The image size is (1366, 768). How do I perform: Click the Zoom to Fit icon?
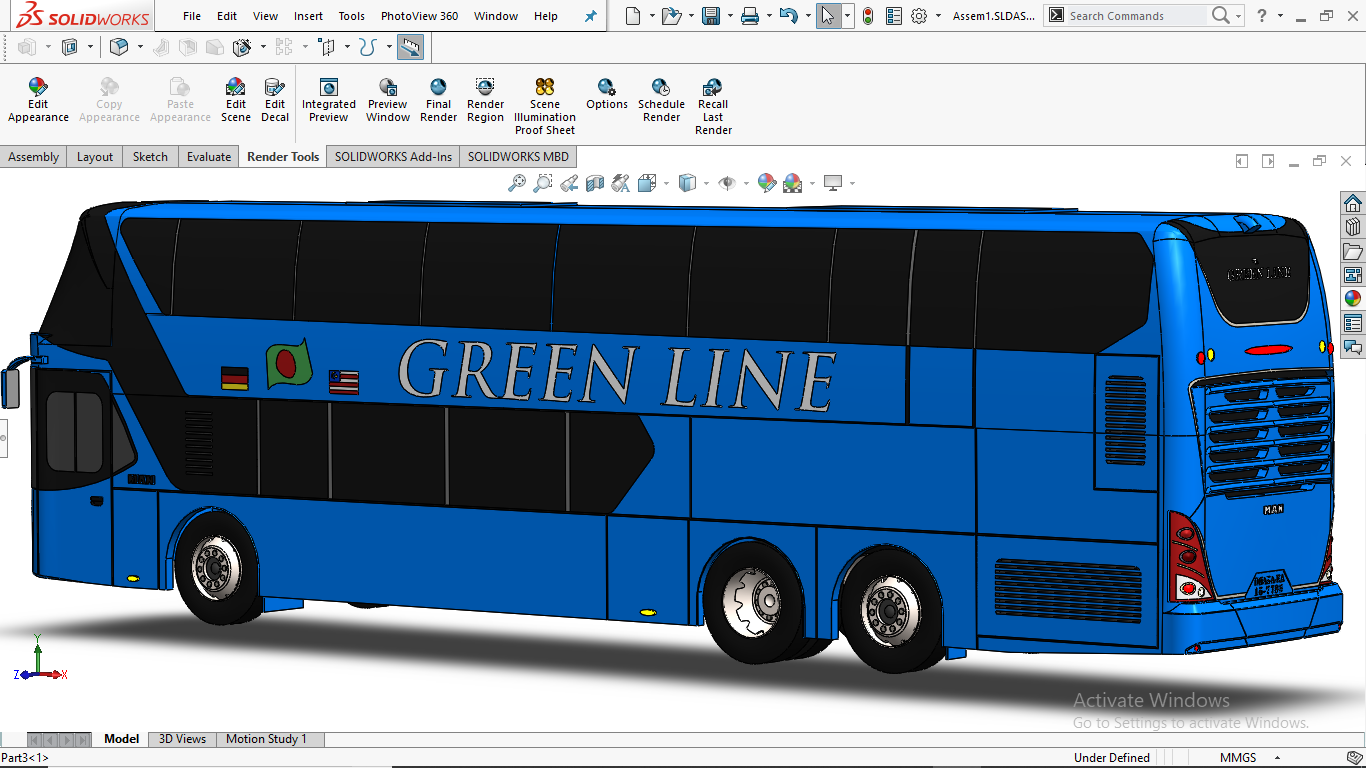coord(517,183)
